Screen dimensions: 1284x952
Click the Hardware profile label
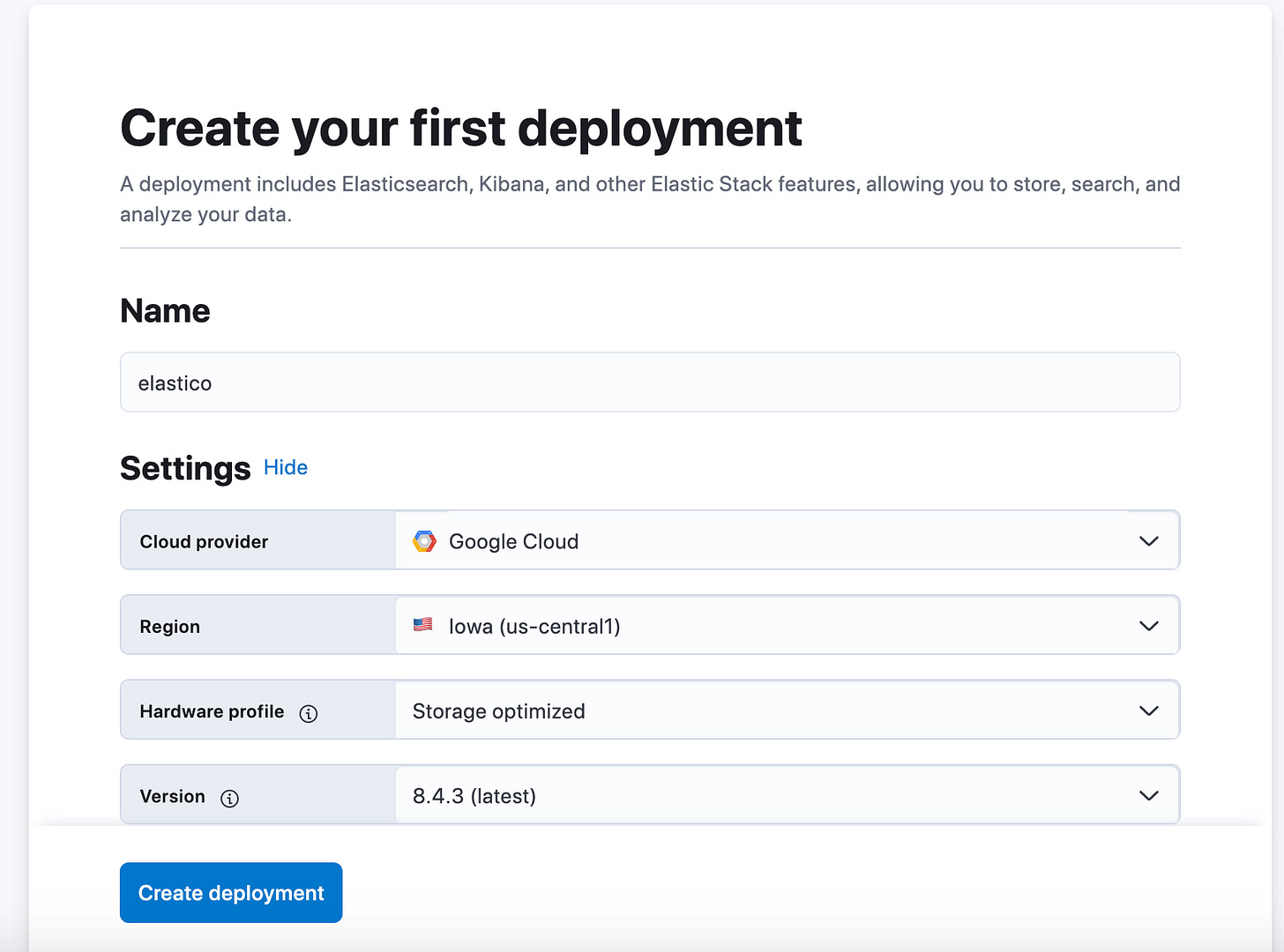(212, 711)
